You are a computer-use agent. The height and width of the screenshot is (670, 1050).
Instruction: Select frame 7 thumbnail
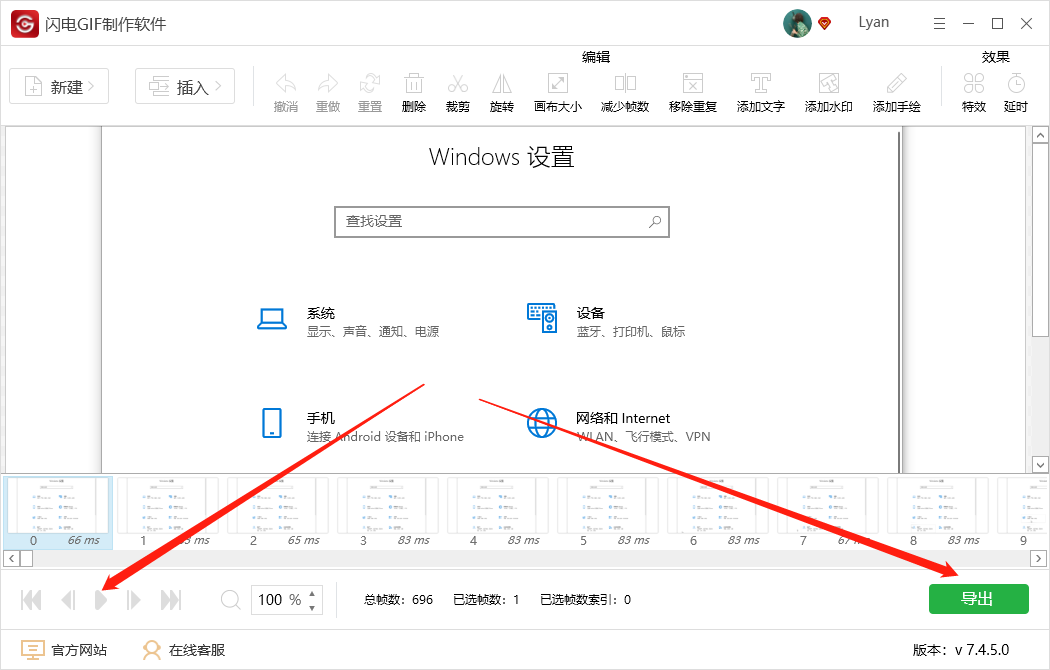pyautogui.click(x=828, y=513)
